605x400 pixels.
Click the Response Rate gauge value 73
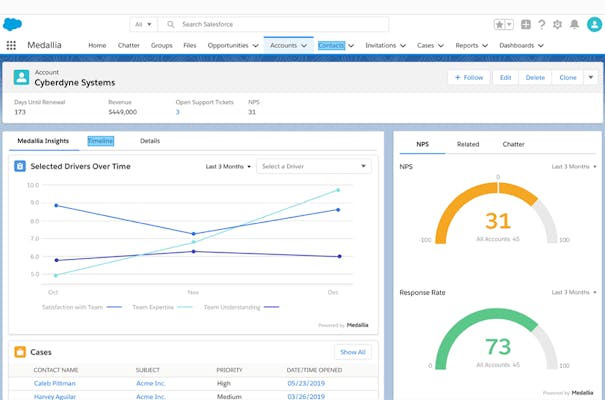point(498,346)
